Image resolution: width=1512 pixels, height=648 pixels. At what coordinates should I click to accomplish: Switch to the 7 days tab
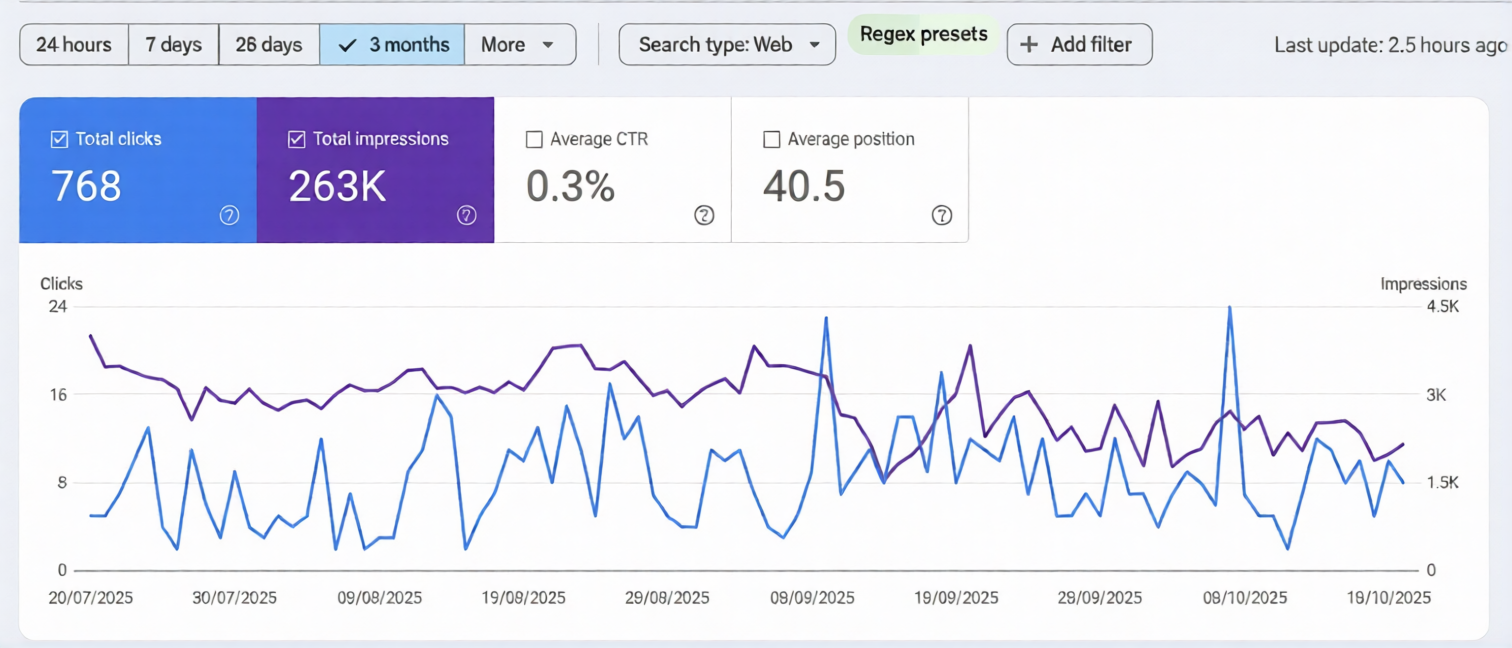(173, 44)
